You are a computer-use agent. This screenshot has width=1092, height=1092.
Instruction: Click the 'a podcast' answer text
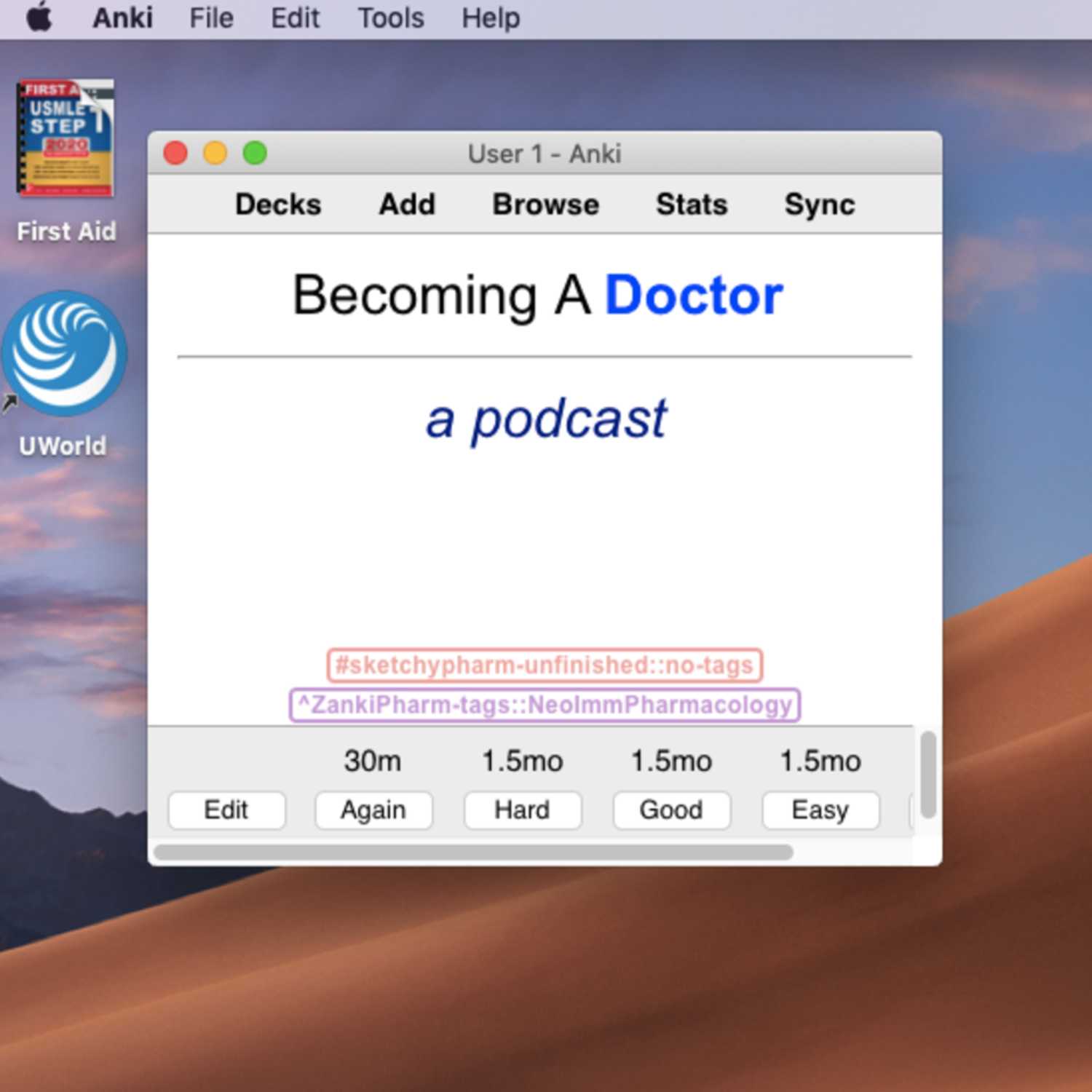(546, 419)
